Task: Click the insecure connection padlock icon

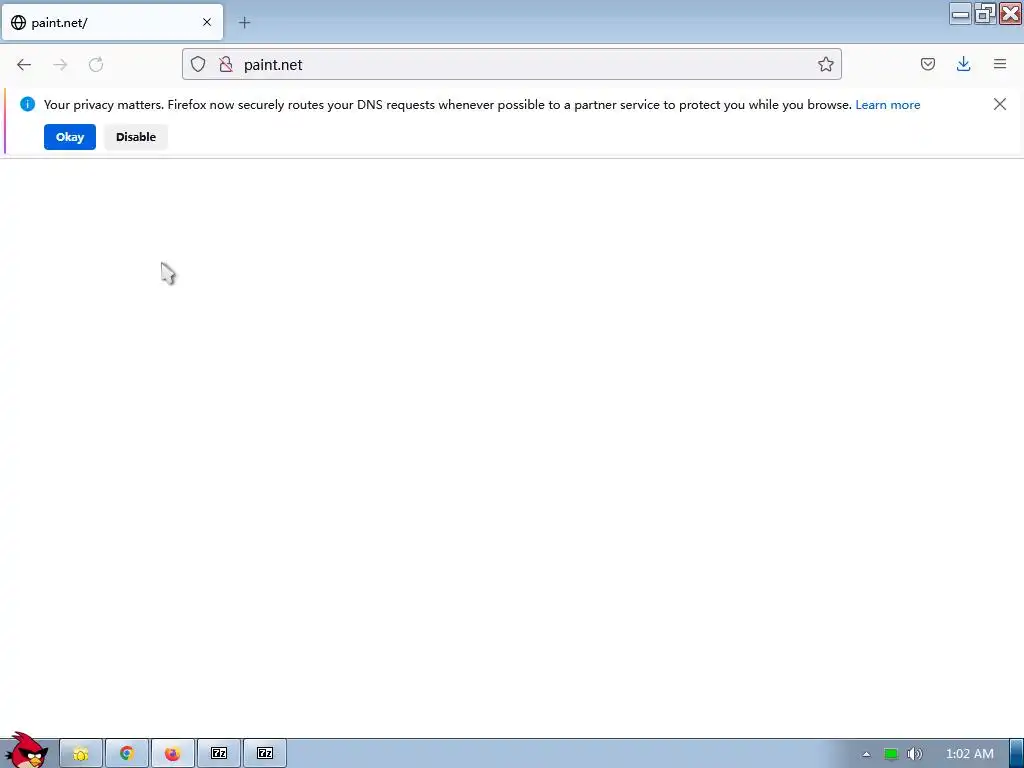Action: click(226, 64)
